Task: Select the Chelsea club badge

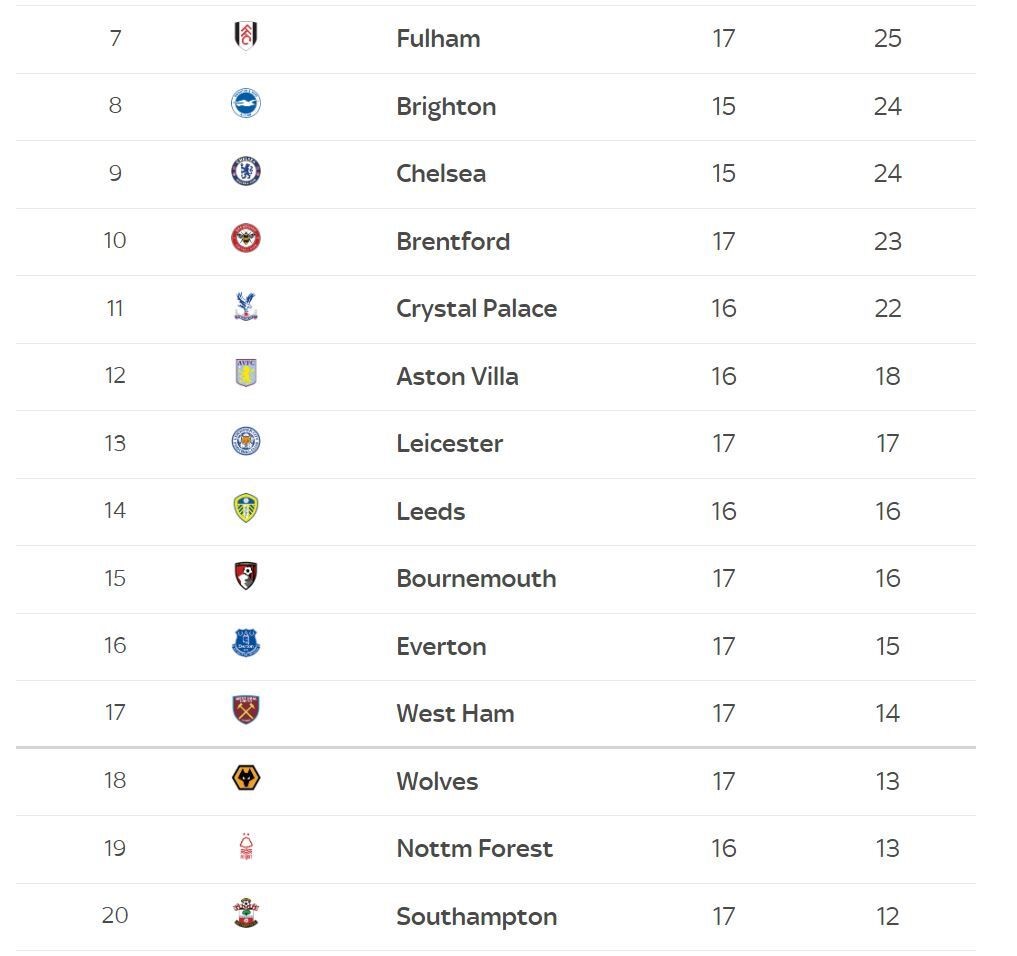Action: (245, 172)
